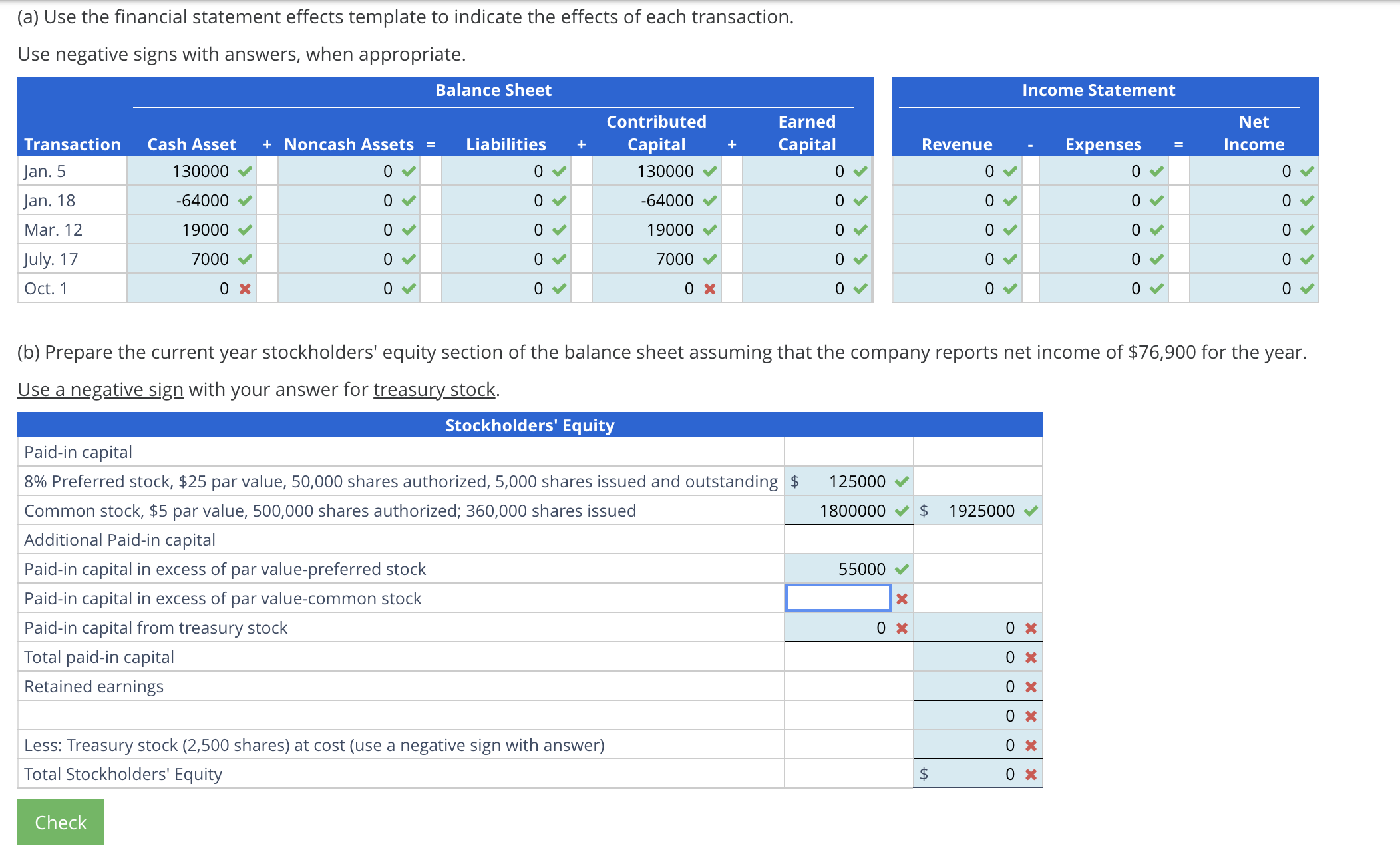Screen dimensions: 1400x864
Task: Click Paid-in capital from treasury stock first input
Action: click(838, 628)
